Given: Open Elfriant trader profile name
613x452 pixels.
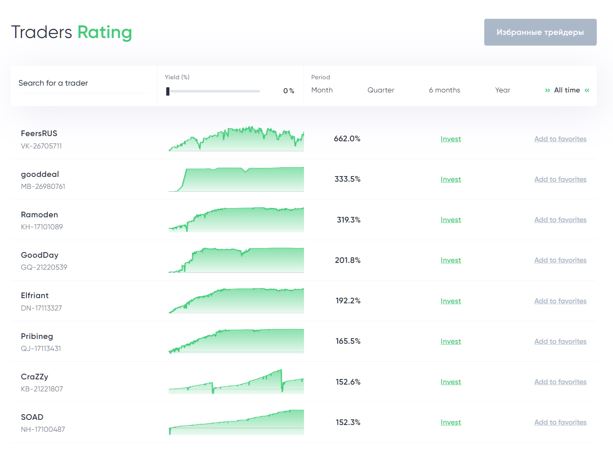Looking at the screenshot, I should pyautogui.click(x=42, y=295).
